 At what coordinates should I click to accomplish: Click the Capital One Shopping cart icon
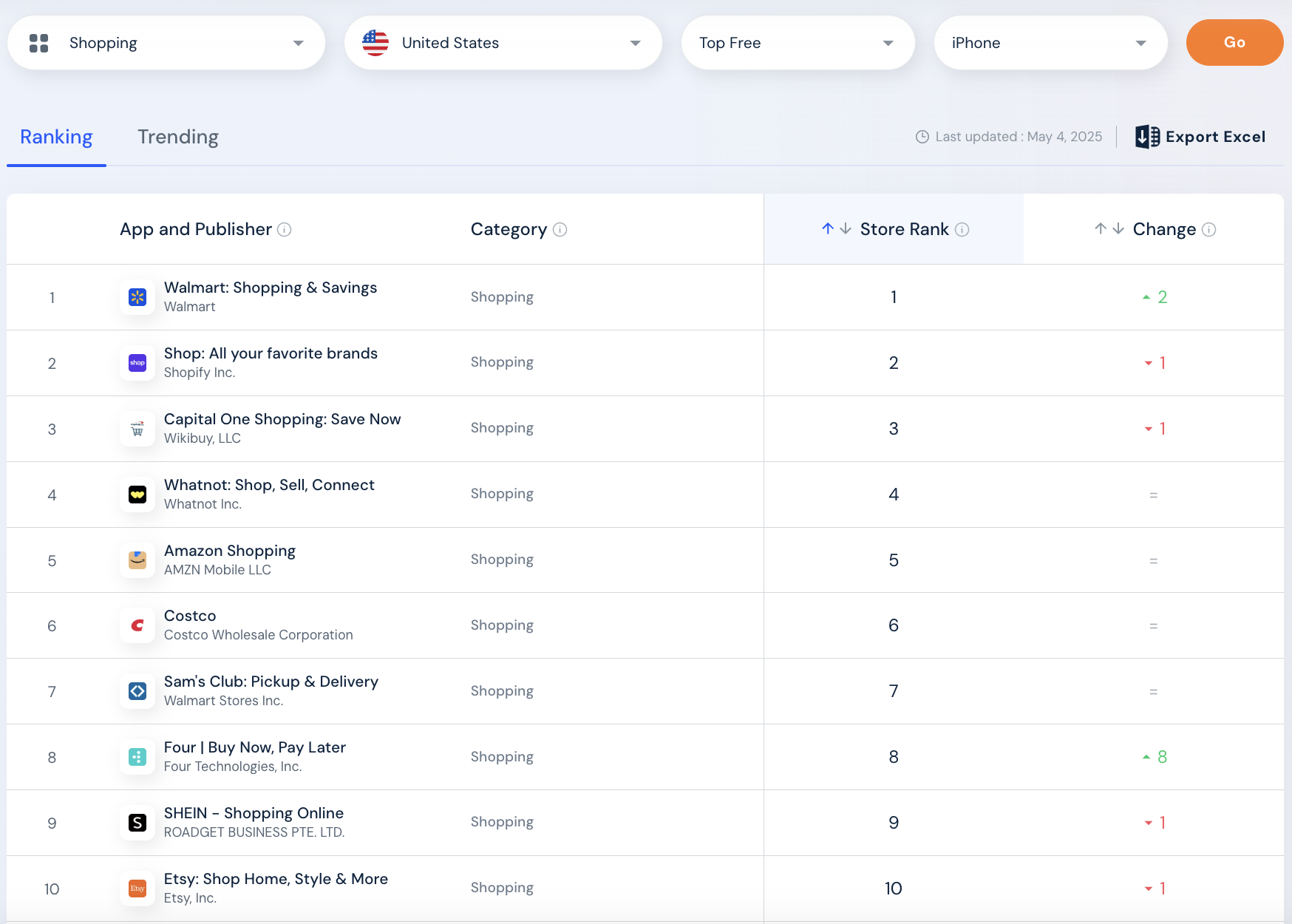coord(137,429)
